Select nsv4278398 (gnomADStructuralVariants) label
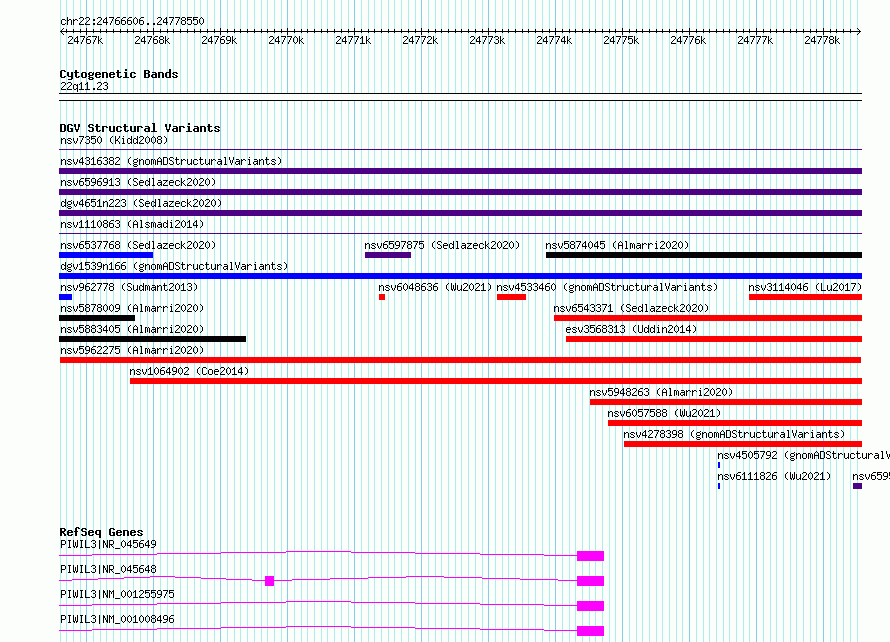The height and width of the screenshot is (642, 890). [x=734, y=434]
